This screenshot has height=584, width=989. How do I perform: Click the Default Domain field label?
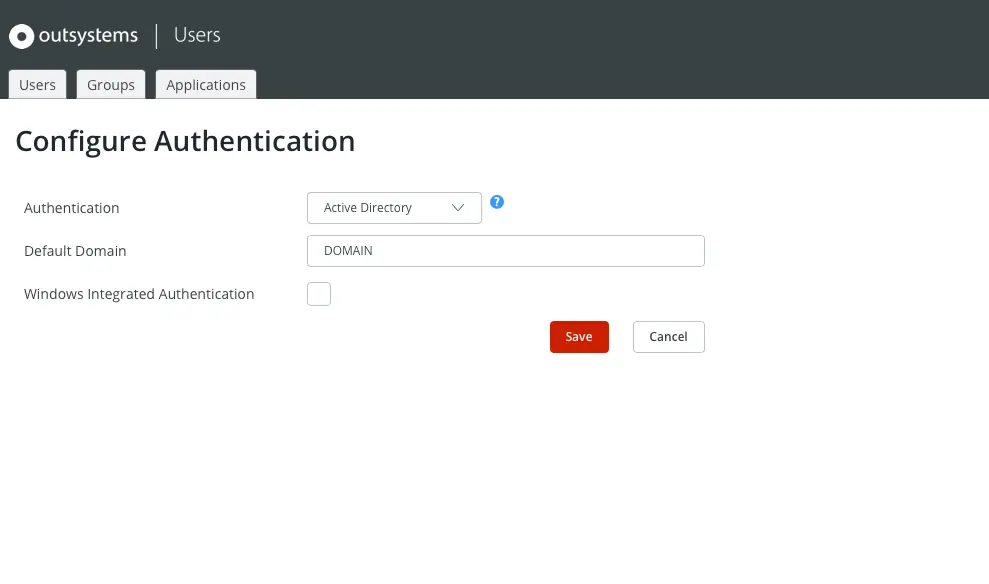(x=75, y=251)
